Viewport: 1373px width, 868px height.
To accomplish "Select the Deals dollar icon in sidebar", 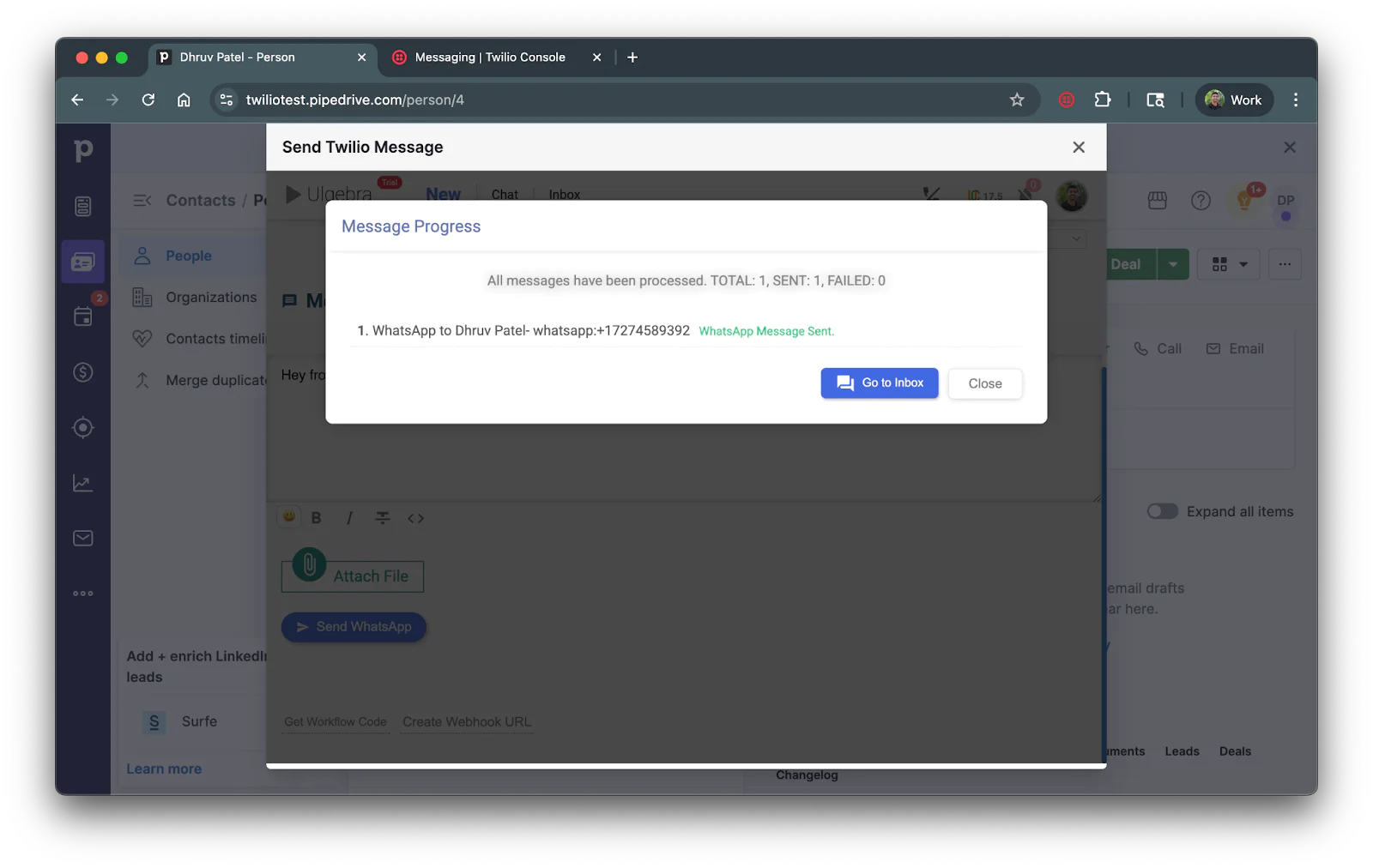I will point(82,372).
